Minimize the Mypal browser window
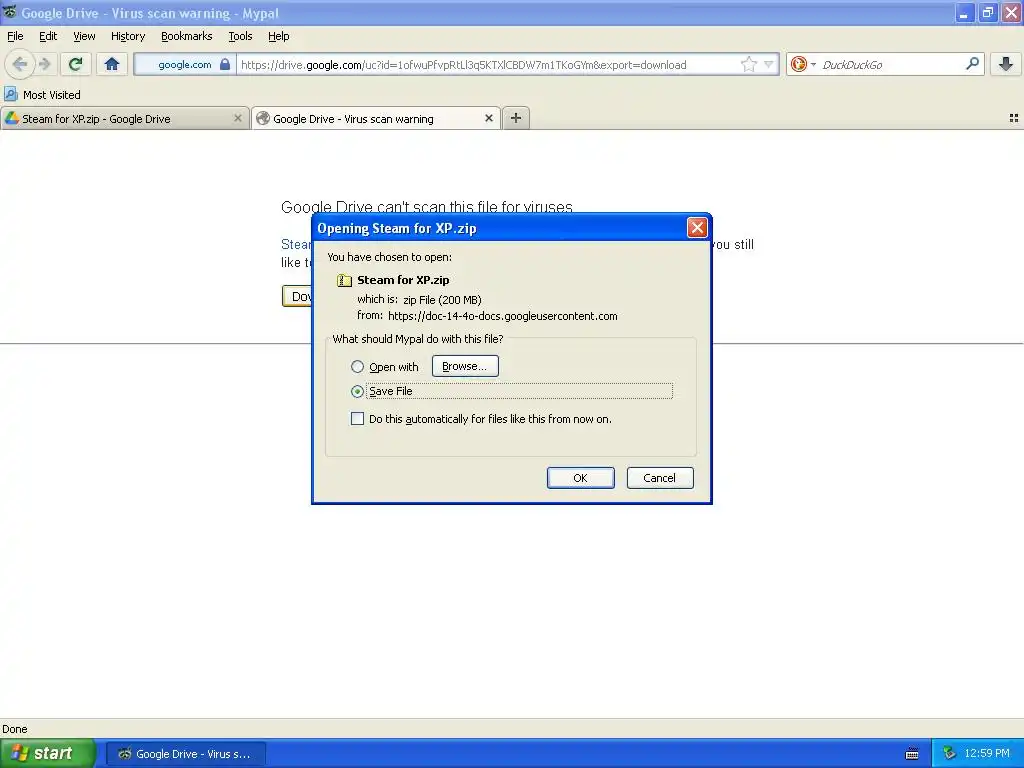Viewport: 1024px width, 768px height. pos(964,12)
